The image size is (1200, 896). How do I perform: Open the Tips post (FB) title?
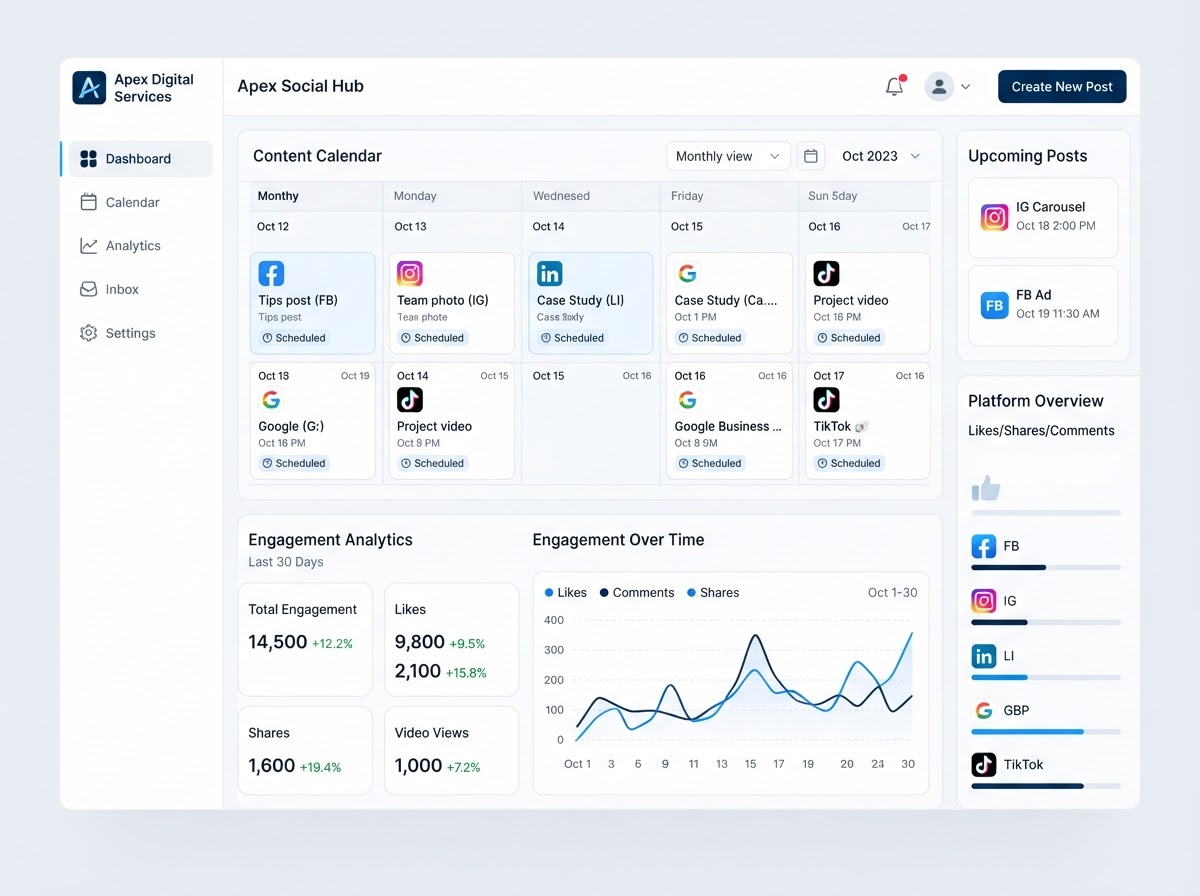pos(298,300)
